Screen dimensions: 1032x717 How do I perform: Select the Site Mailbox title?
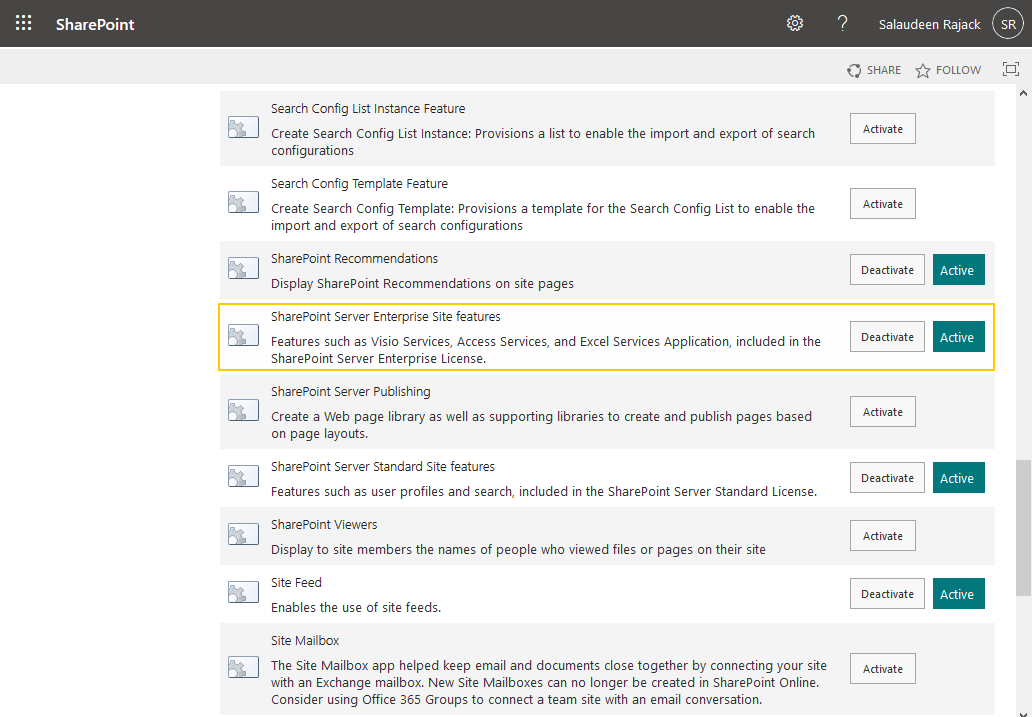[x=305, y=641]
